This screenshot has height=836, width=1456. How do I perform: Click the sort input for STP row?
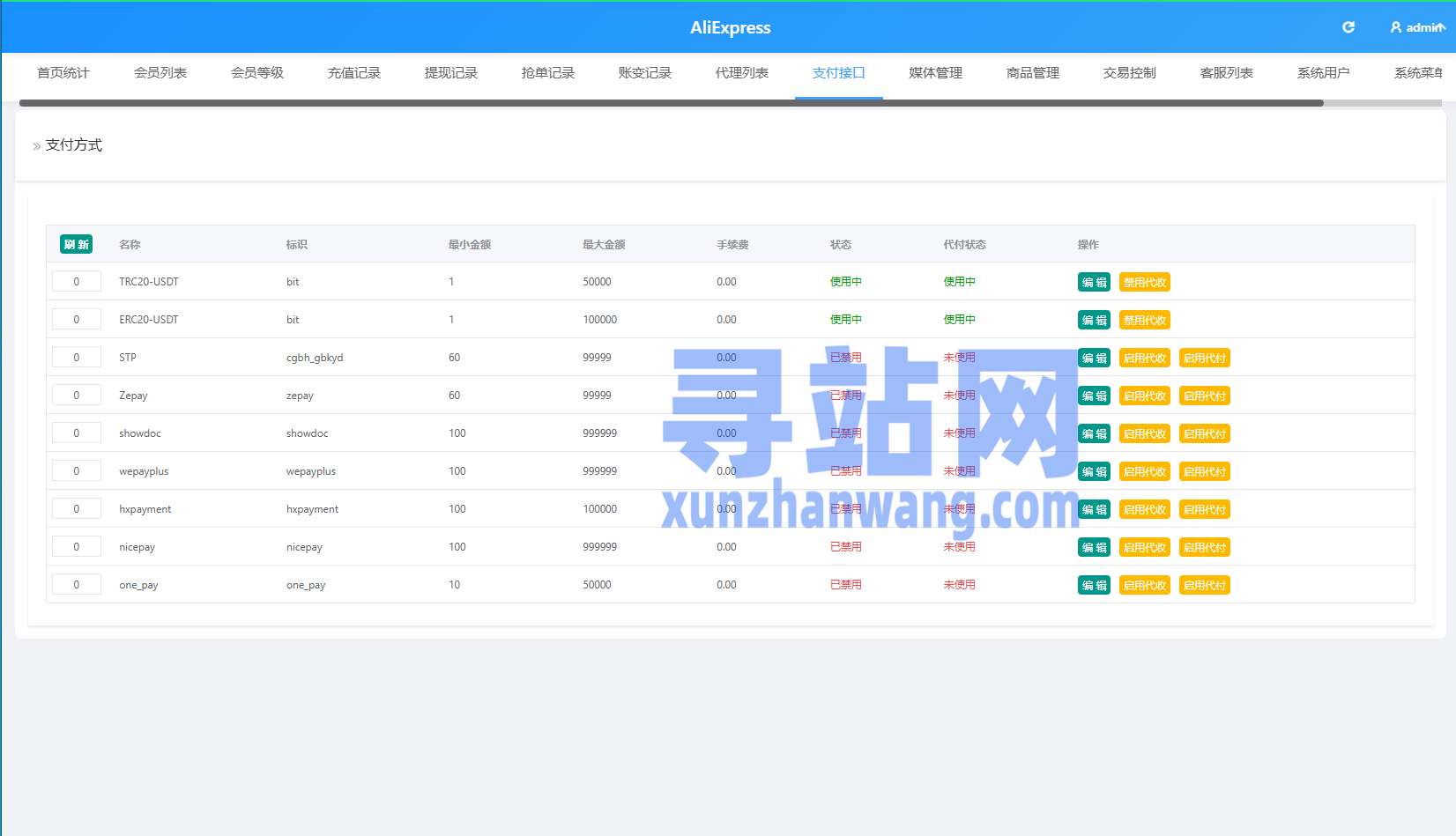[76, 358]
